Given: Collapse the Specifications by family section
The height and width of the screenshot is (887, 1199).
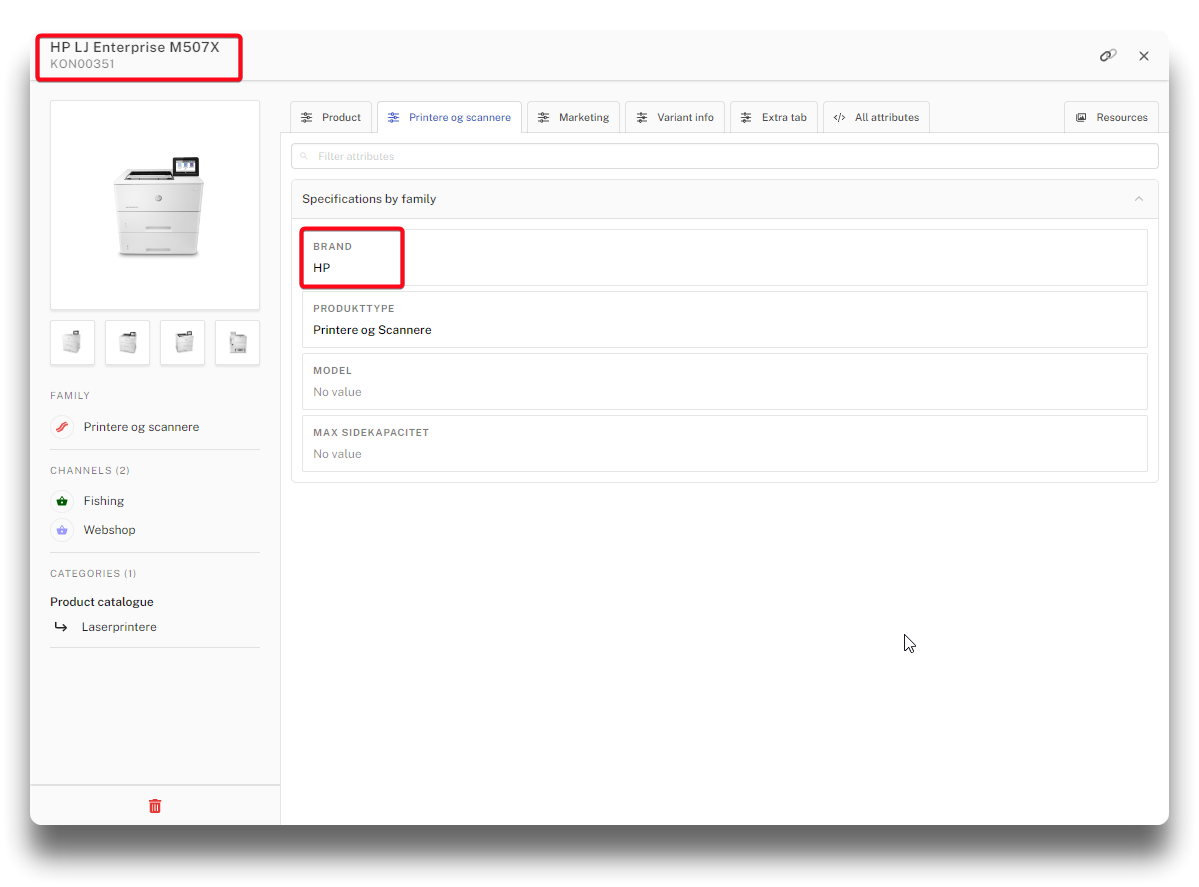Looking at the screenshot, I should click(x=1139, y=199).
